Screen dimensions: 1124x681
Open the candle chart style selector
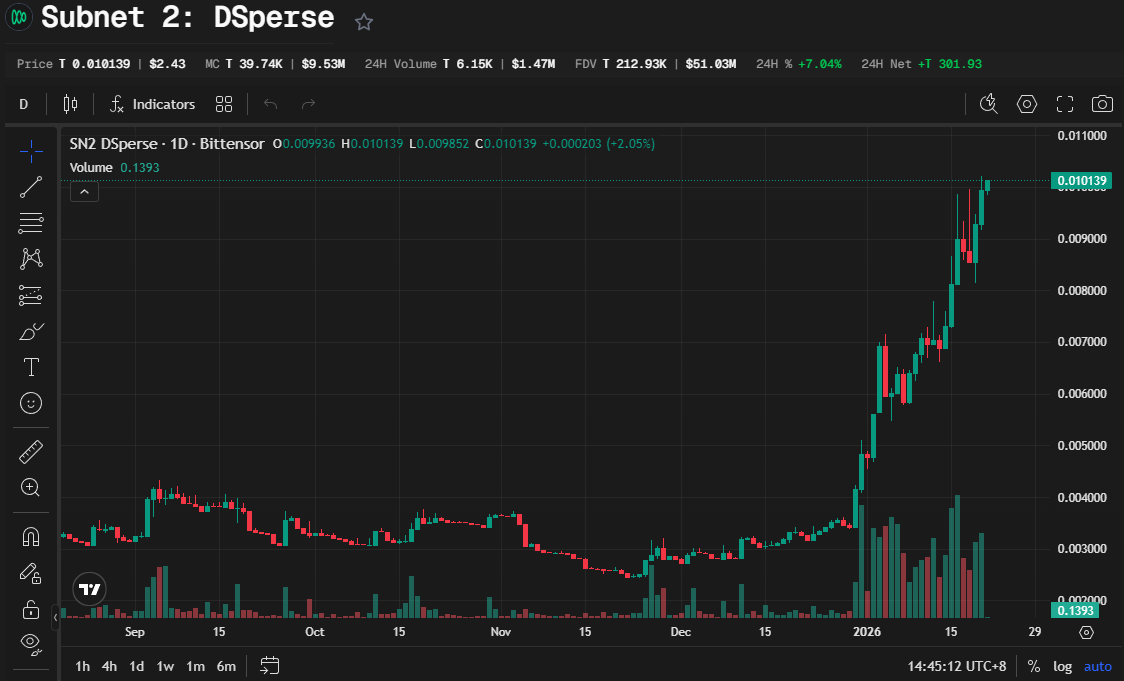click(x=69, y=103)
